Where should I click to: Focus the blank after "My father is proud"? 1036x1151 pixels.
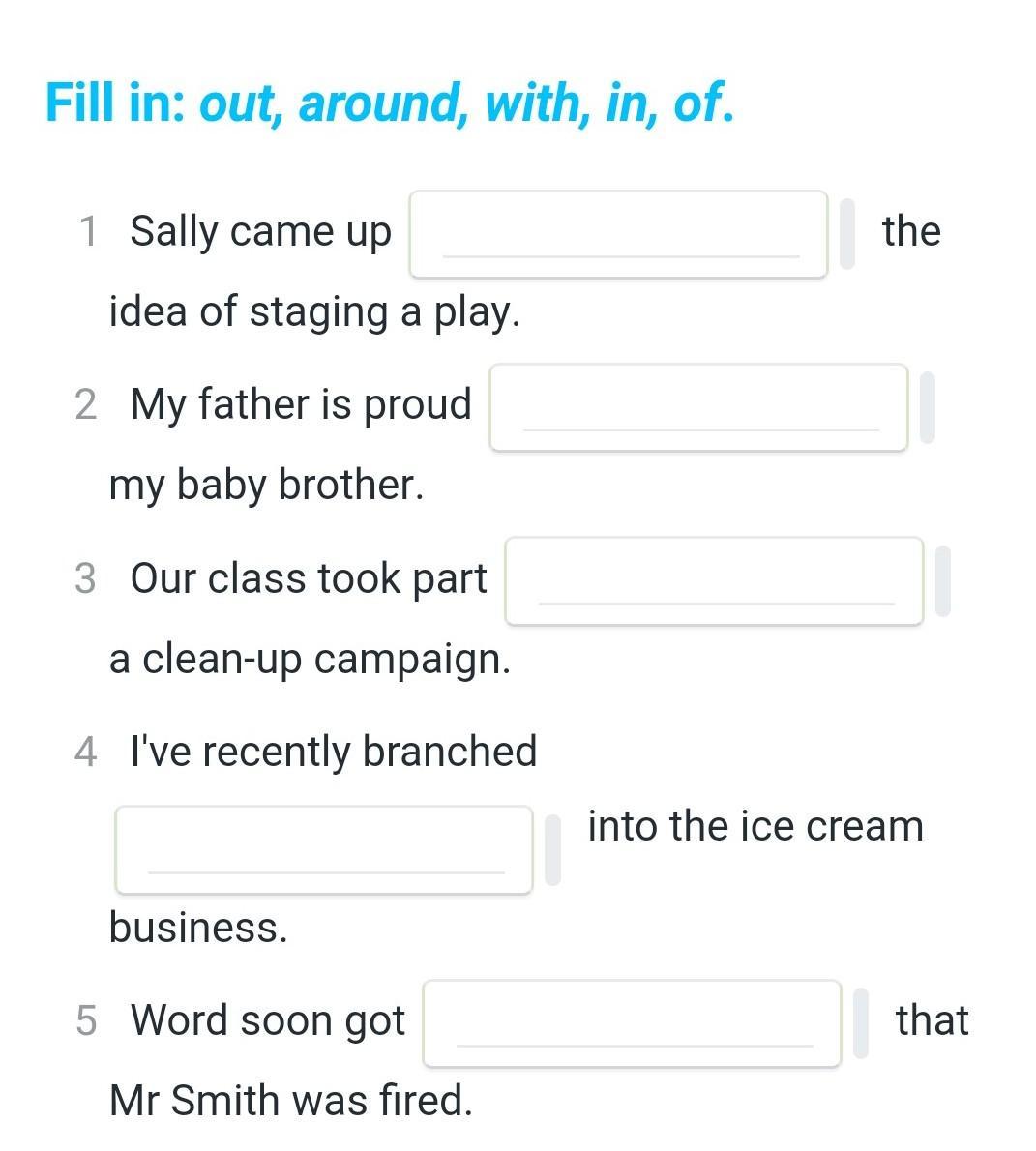(698, 407)
